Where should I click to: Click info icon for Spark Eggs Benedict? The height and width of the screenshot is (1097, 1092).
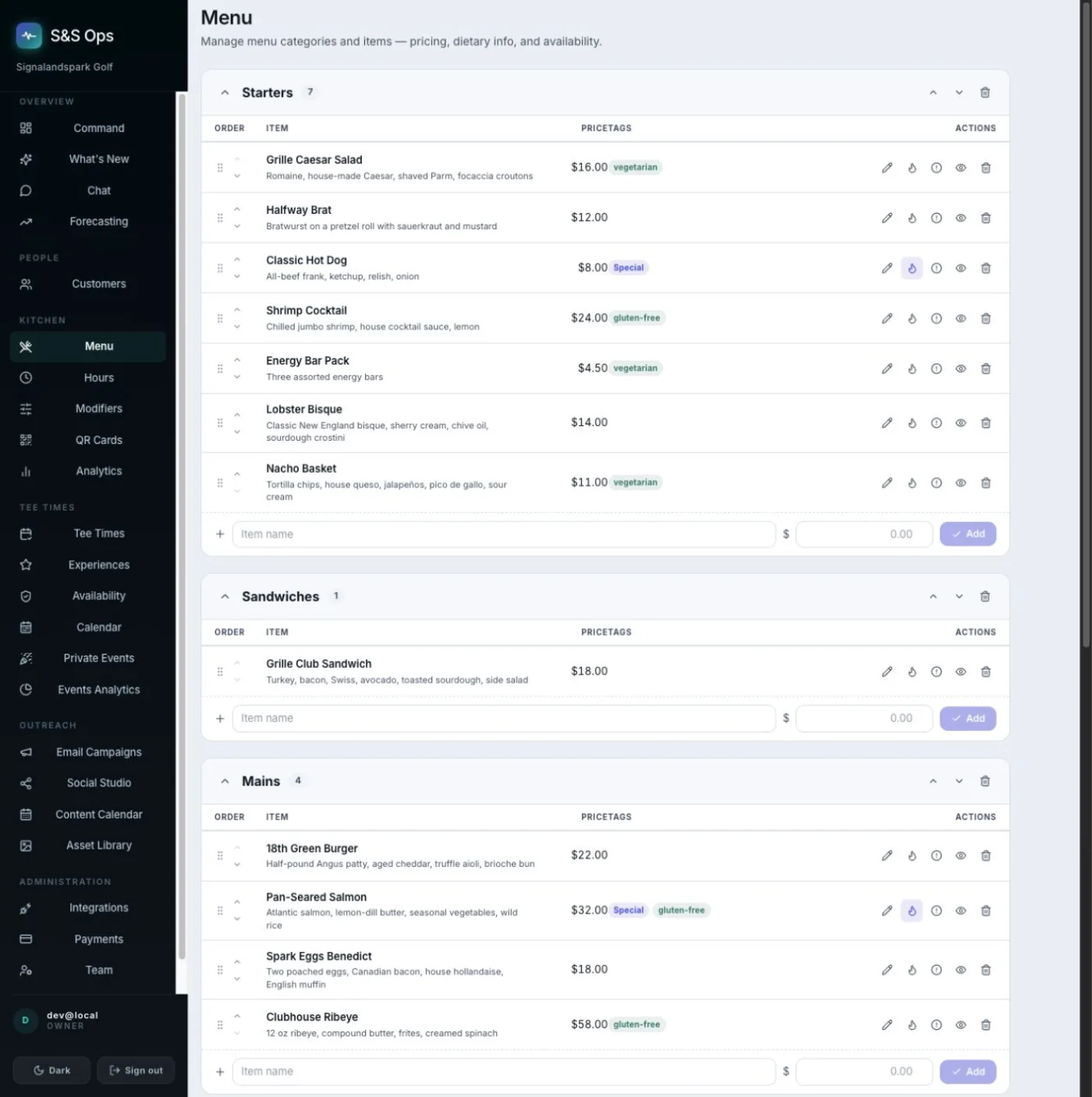(936, 970)
